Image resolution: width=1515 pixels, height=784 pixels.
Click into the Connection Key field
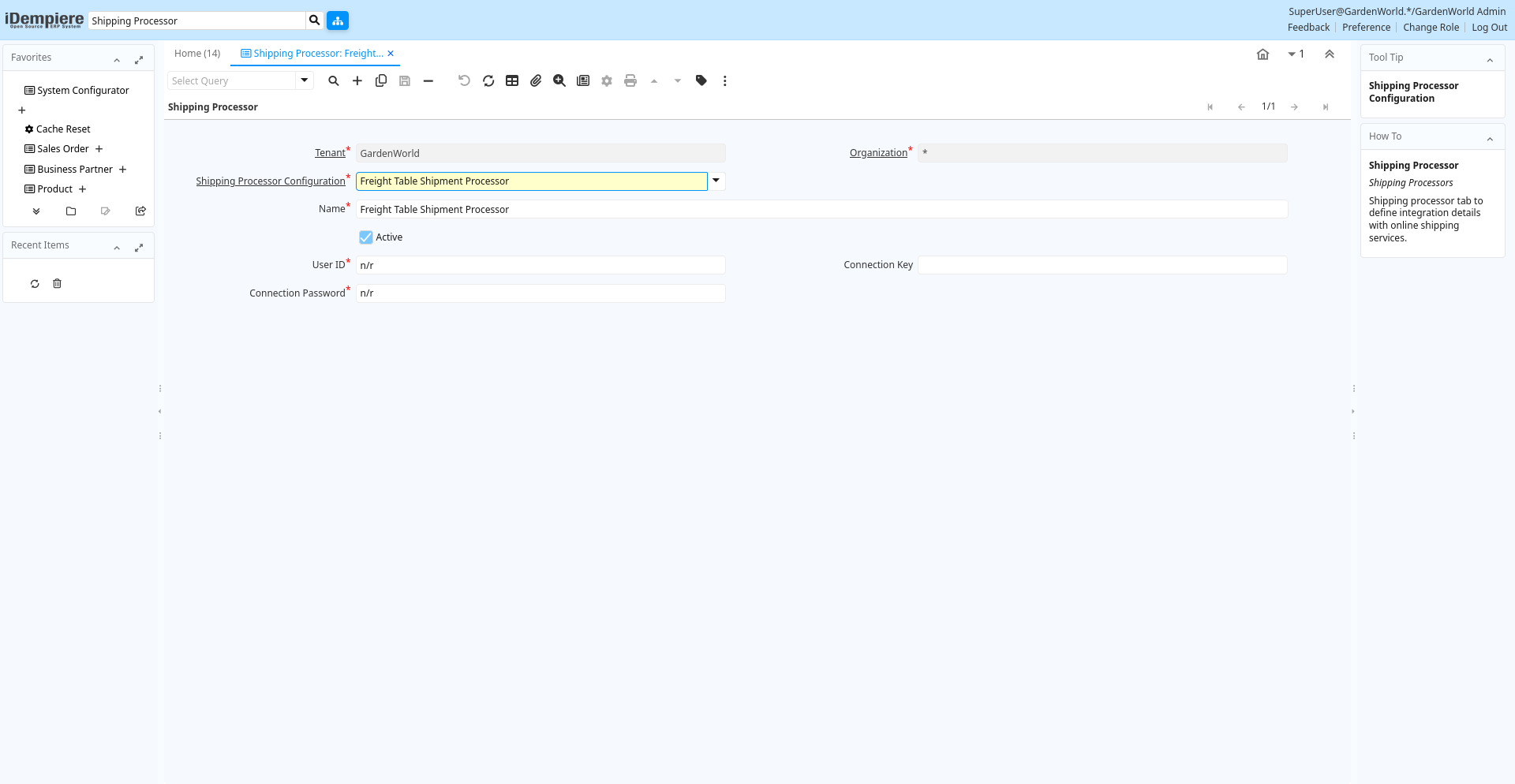point(1102,265)
